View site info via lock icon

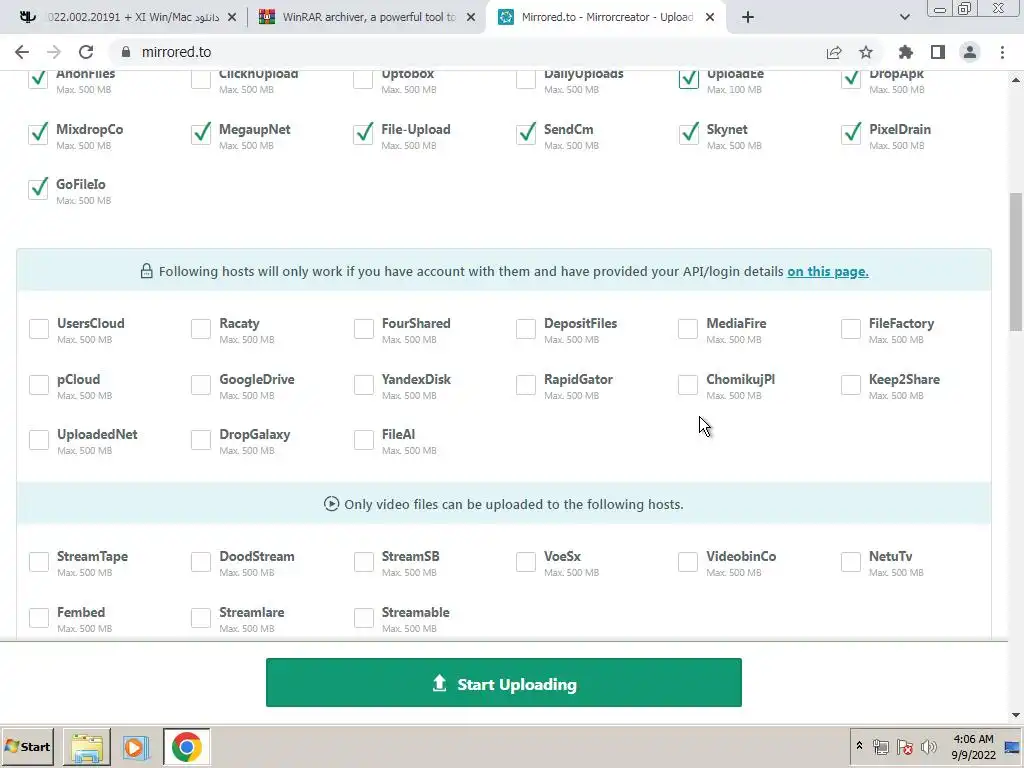126,52
